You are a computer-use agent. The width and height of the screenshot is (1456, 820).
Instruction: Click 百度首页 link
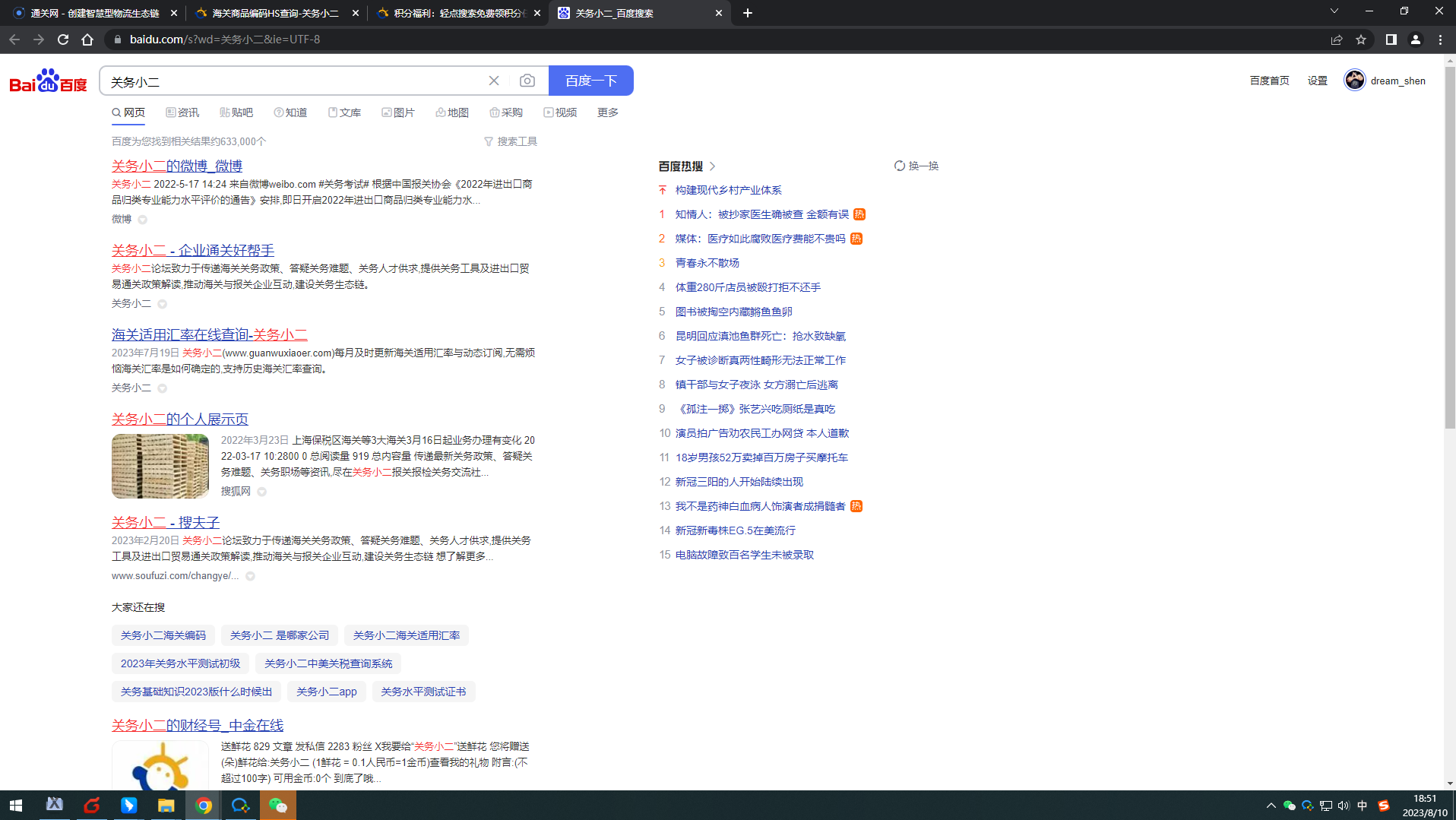pyautogui.click(x=1269, y=81)
